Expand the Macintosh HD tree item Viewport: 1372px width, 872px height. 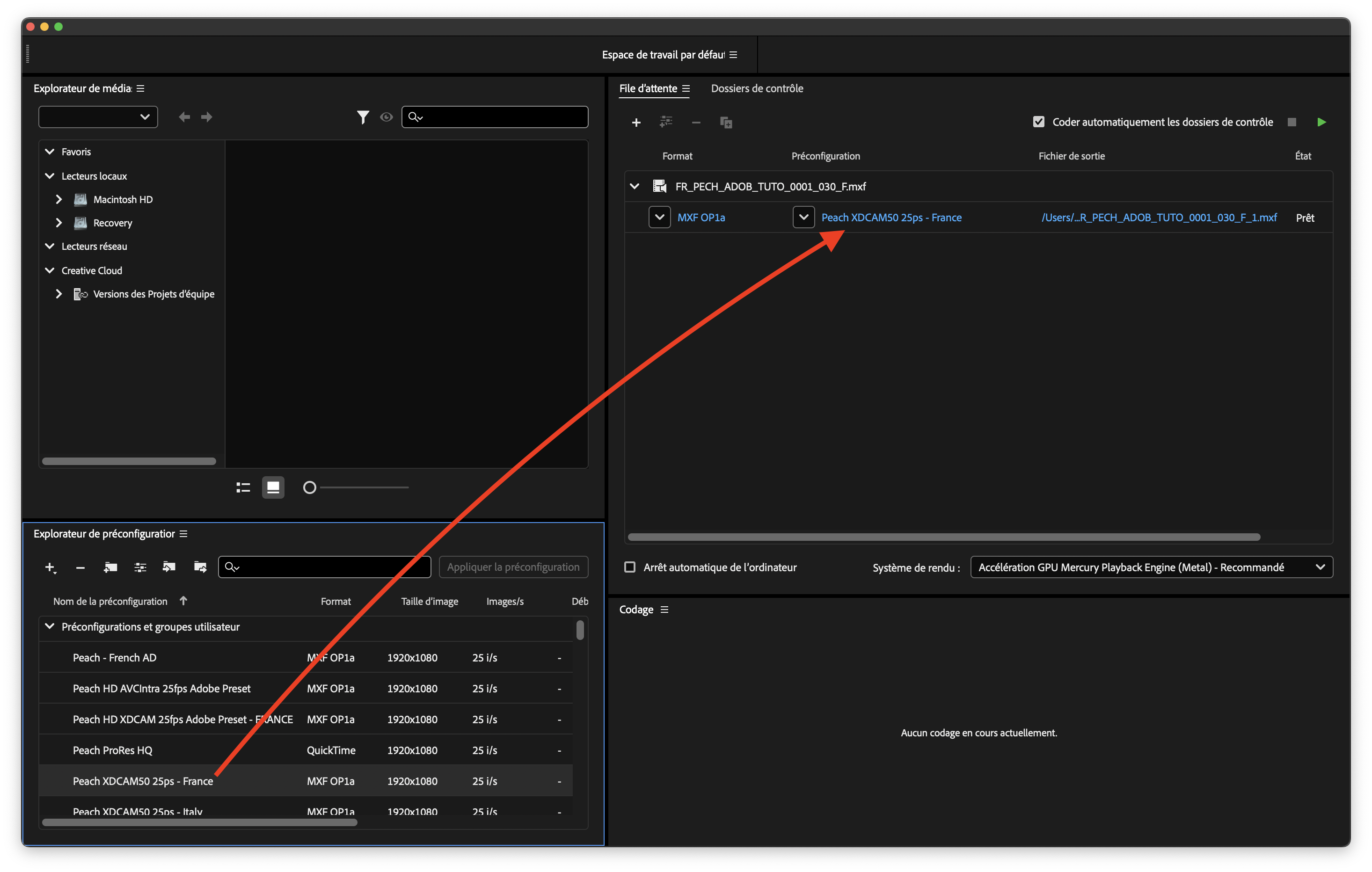(x=58, y=199)
